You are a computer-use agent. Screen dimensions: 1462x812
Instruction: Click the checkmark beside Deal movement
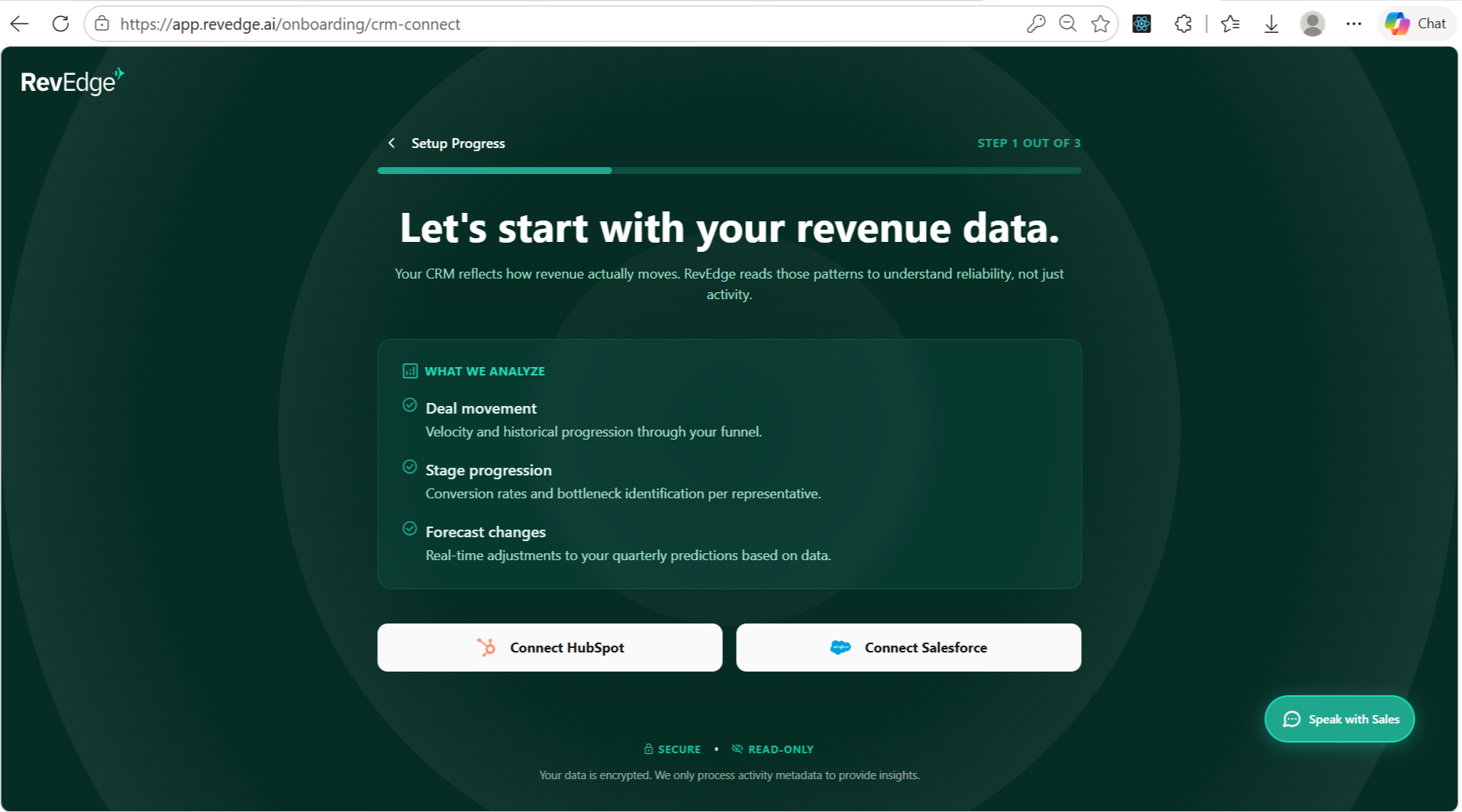(410, 404)
